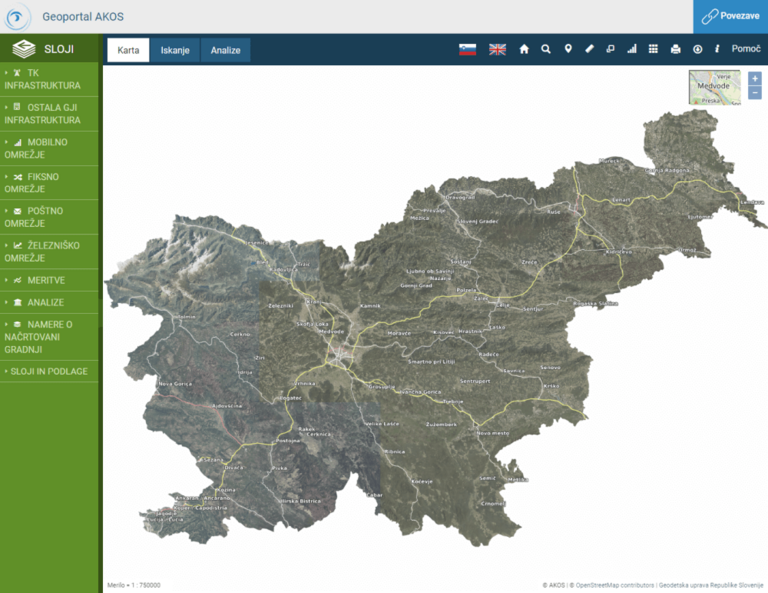Viewport: 768px width, 593px height.
Task: Click the institution icon of Analize layer group
Action: [18, 302]
